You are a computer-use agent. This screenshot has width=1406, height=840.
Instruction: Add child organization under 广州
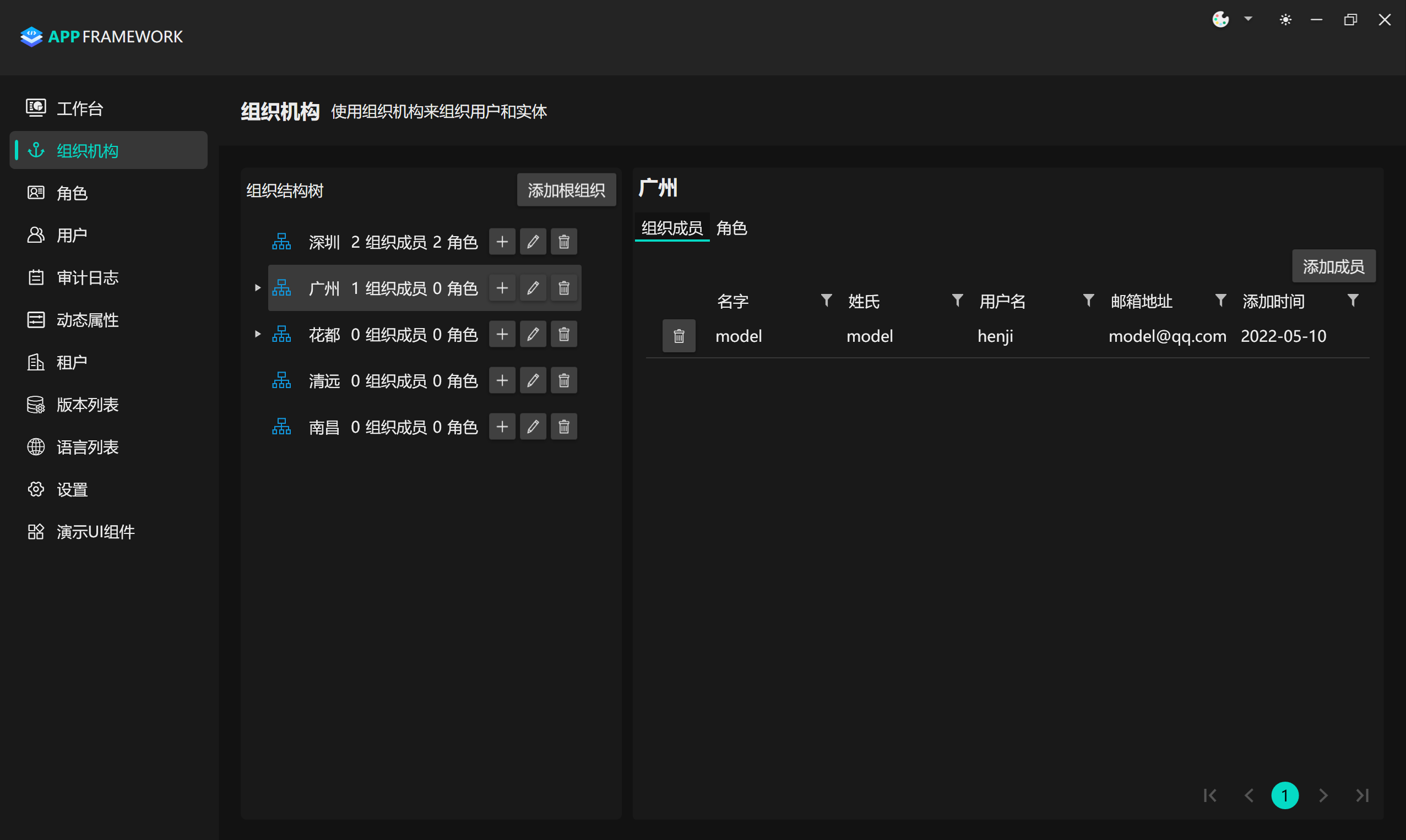[x=502, y=288]
